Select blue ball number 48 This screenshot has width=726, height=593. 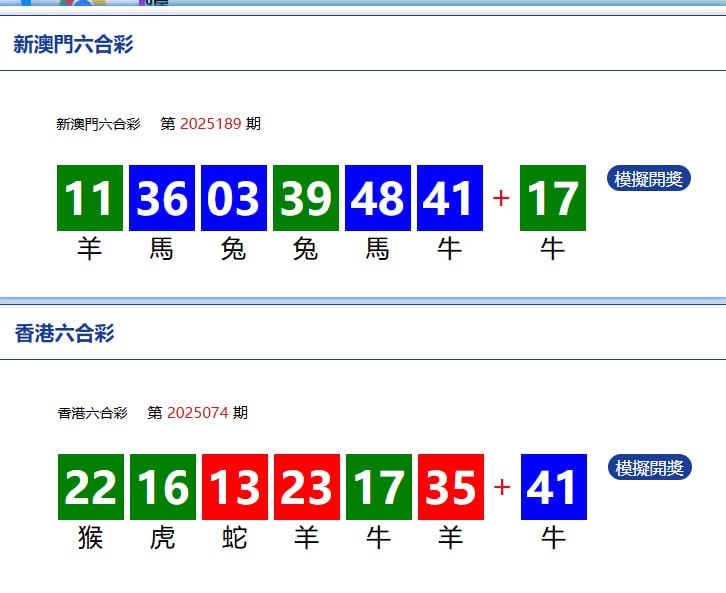378,198
